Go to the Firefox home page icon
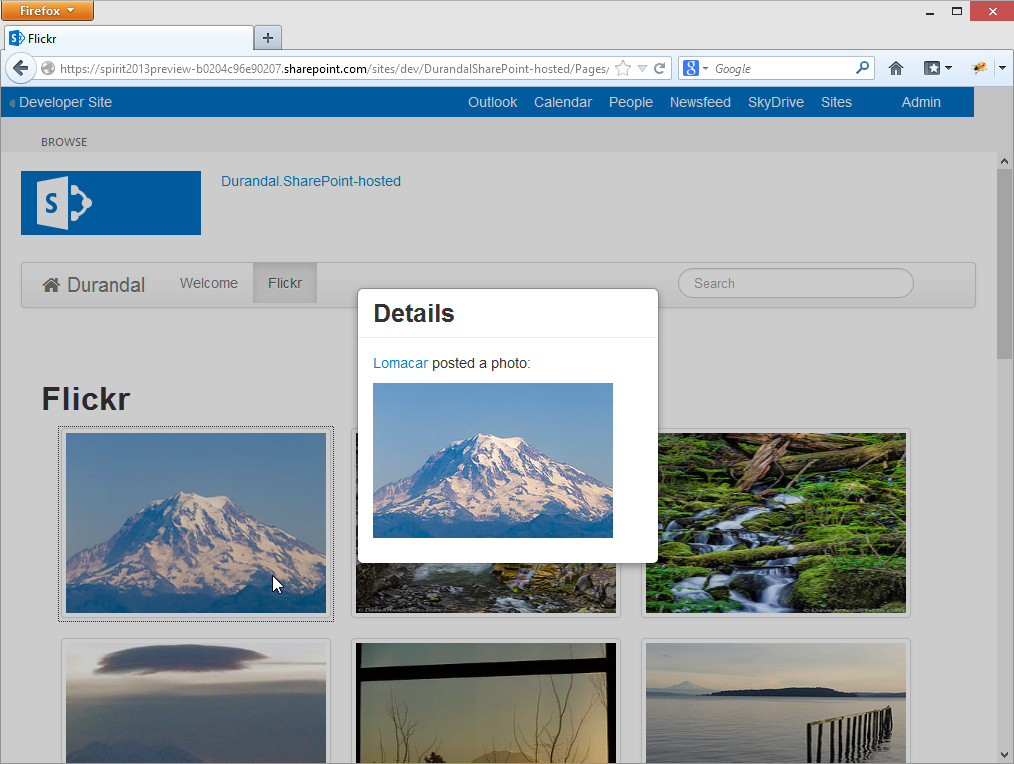 click(x=896, y=69)
